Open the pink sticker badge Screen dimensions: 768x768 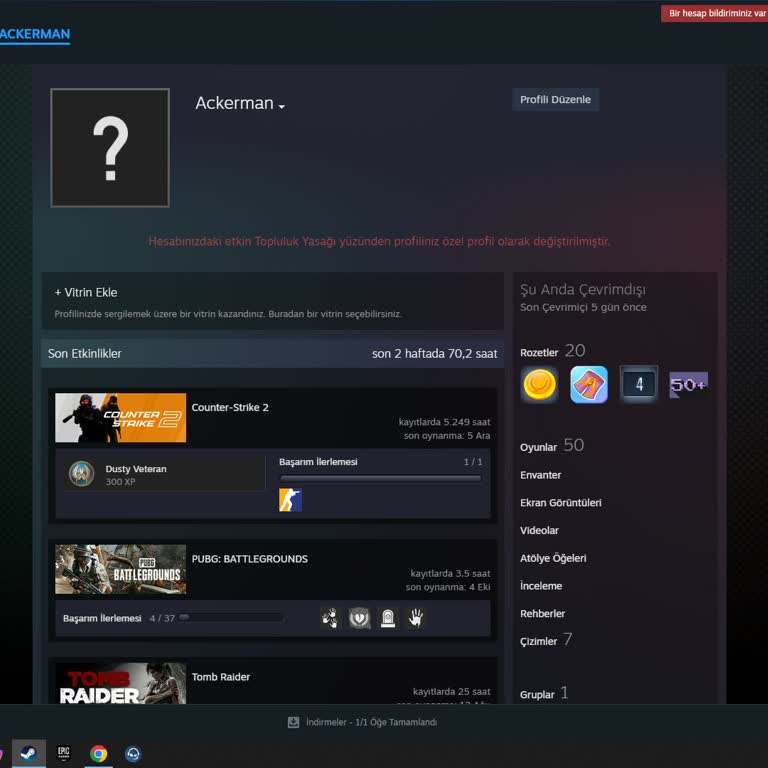tap(589, 384)
